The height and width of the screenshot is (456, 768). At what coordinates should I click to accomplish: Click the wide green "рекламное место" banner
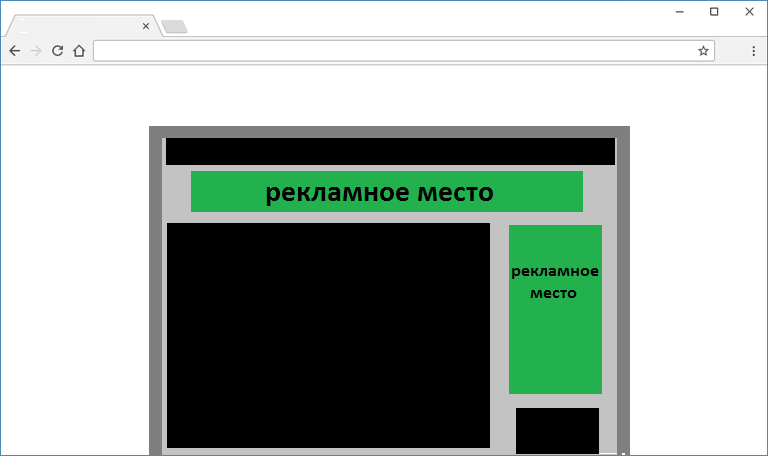point(386,192)
